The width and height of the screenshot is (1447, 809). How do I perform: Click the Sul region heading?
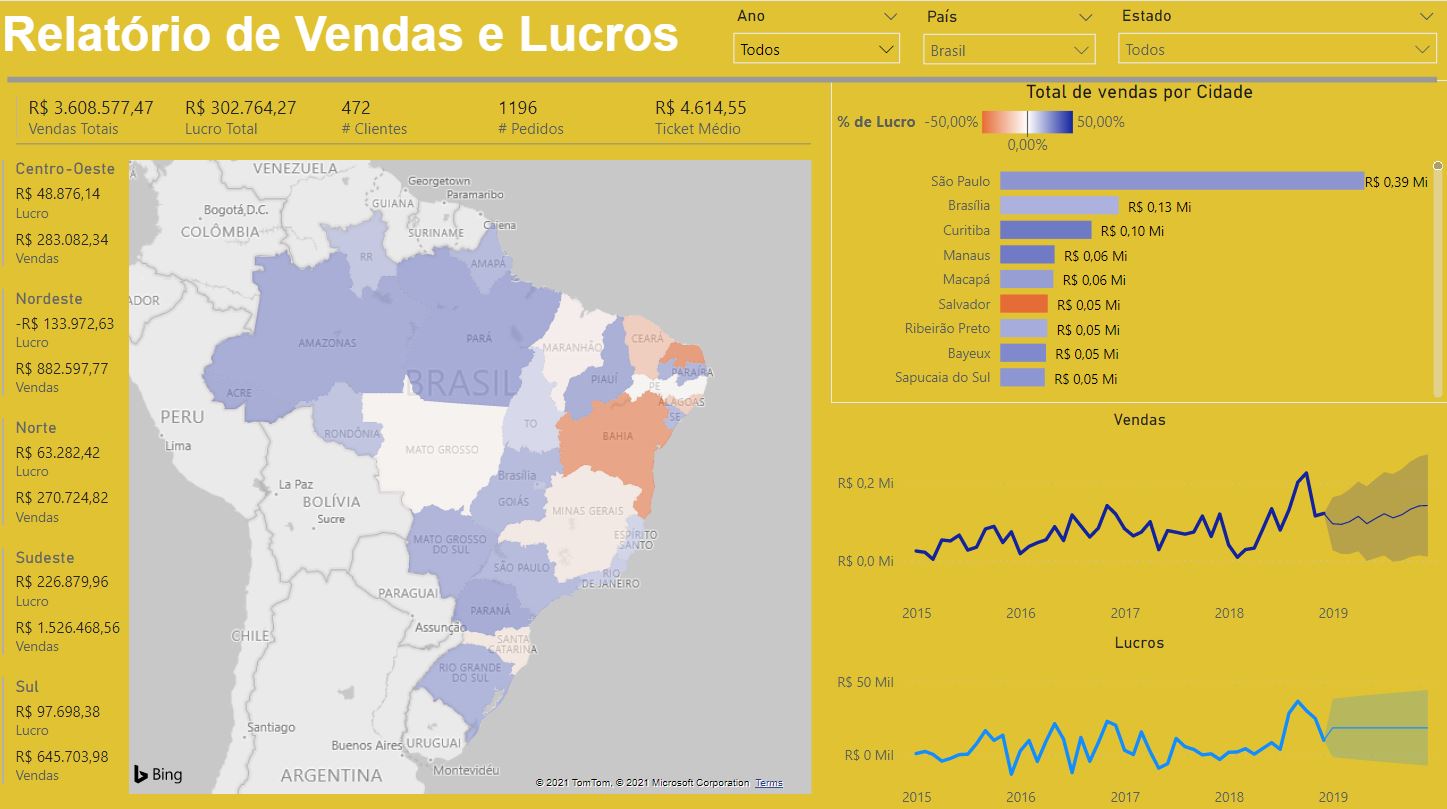coord(27,686)
